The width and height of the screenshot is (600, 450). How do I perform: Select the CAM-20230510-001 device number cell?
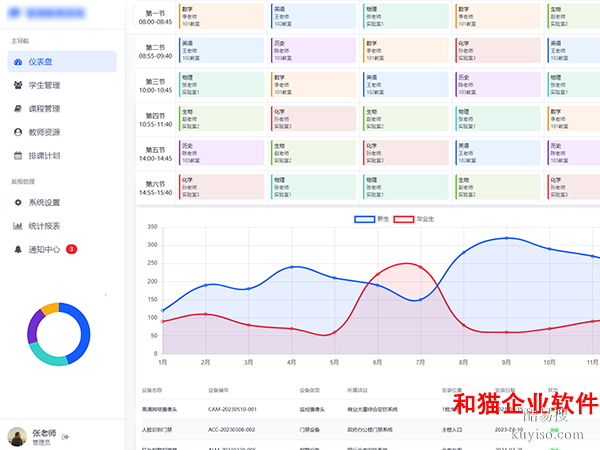232,409
